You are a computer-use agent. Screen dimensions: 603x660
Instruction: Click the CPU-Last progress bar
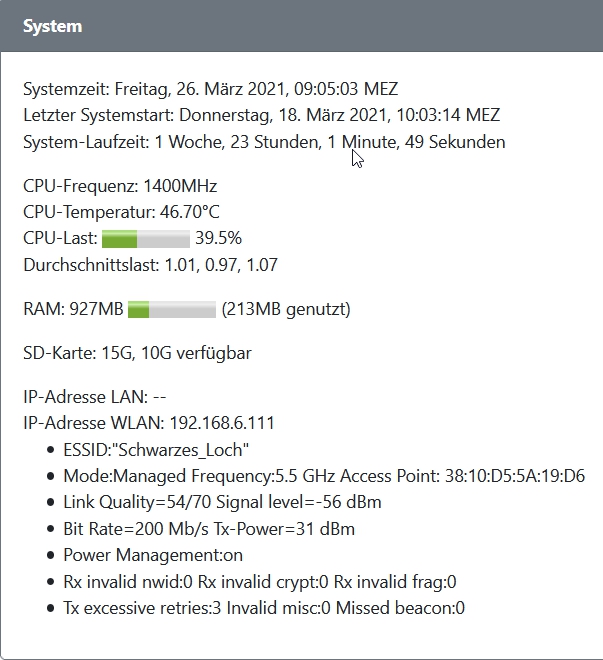click(146, 239)
